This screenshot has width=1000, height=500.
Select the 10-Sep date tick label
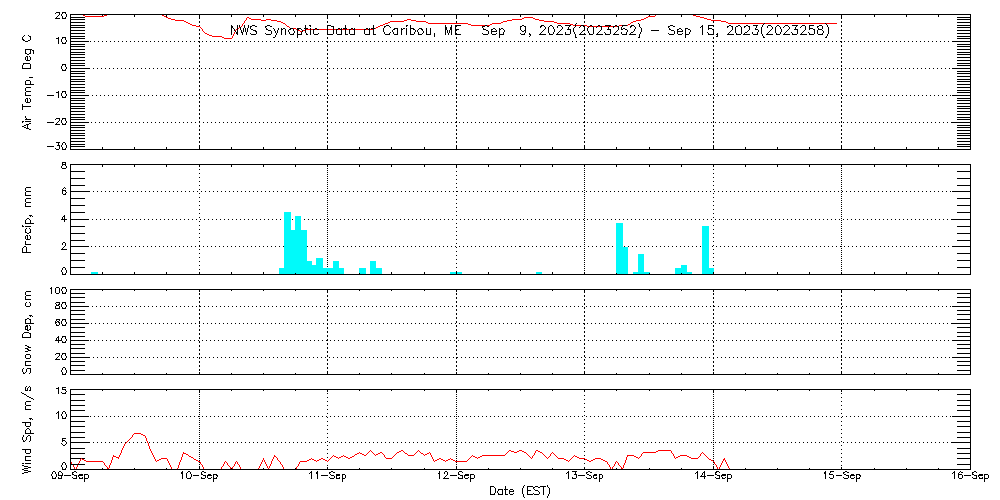[199, 478]
